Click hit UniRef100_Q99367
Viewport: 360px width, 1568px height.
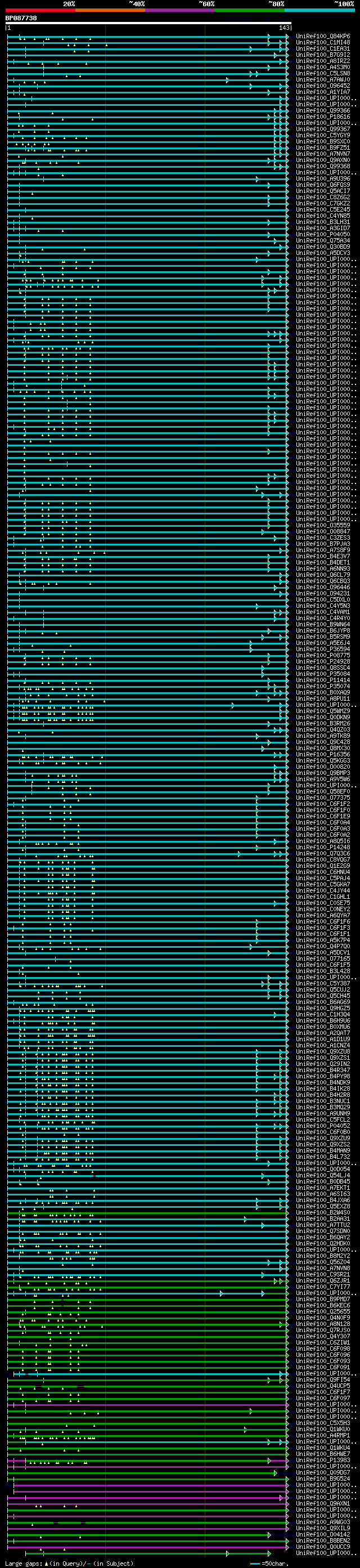click(323, 129)
